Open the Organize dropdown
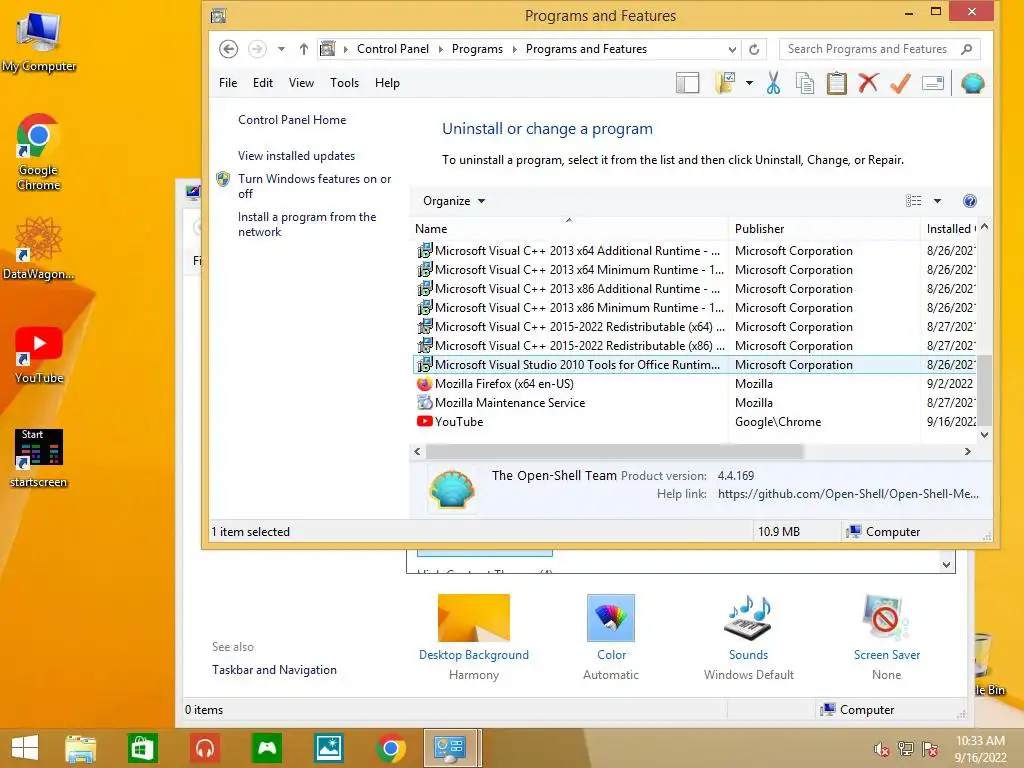1024x768 pixels. click(x=454, y=201)
